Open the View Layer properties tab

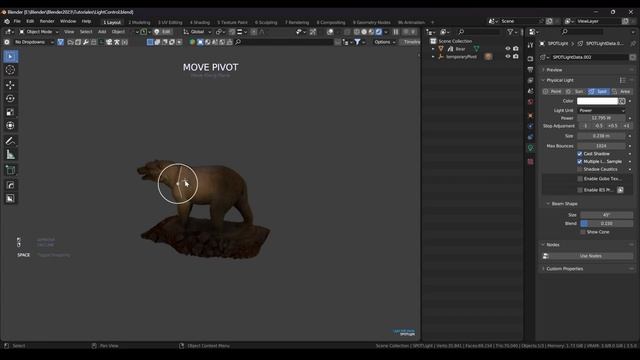[530, 80]
